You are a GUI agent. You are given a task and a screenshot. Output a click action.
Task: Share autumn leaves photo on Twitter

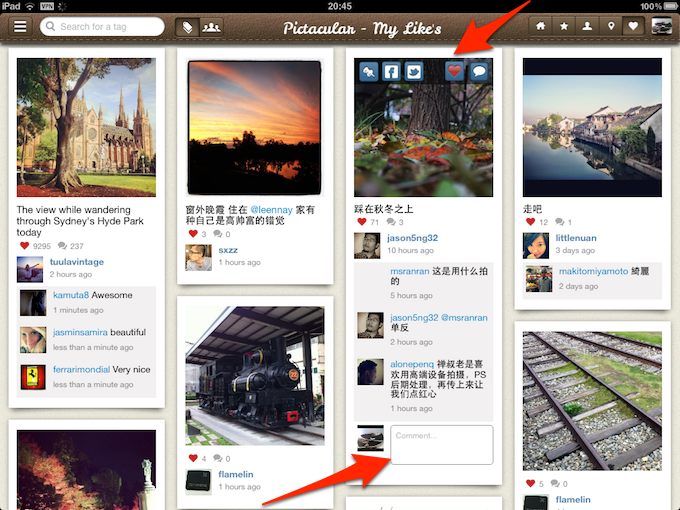pos(414,72)
